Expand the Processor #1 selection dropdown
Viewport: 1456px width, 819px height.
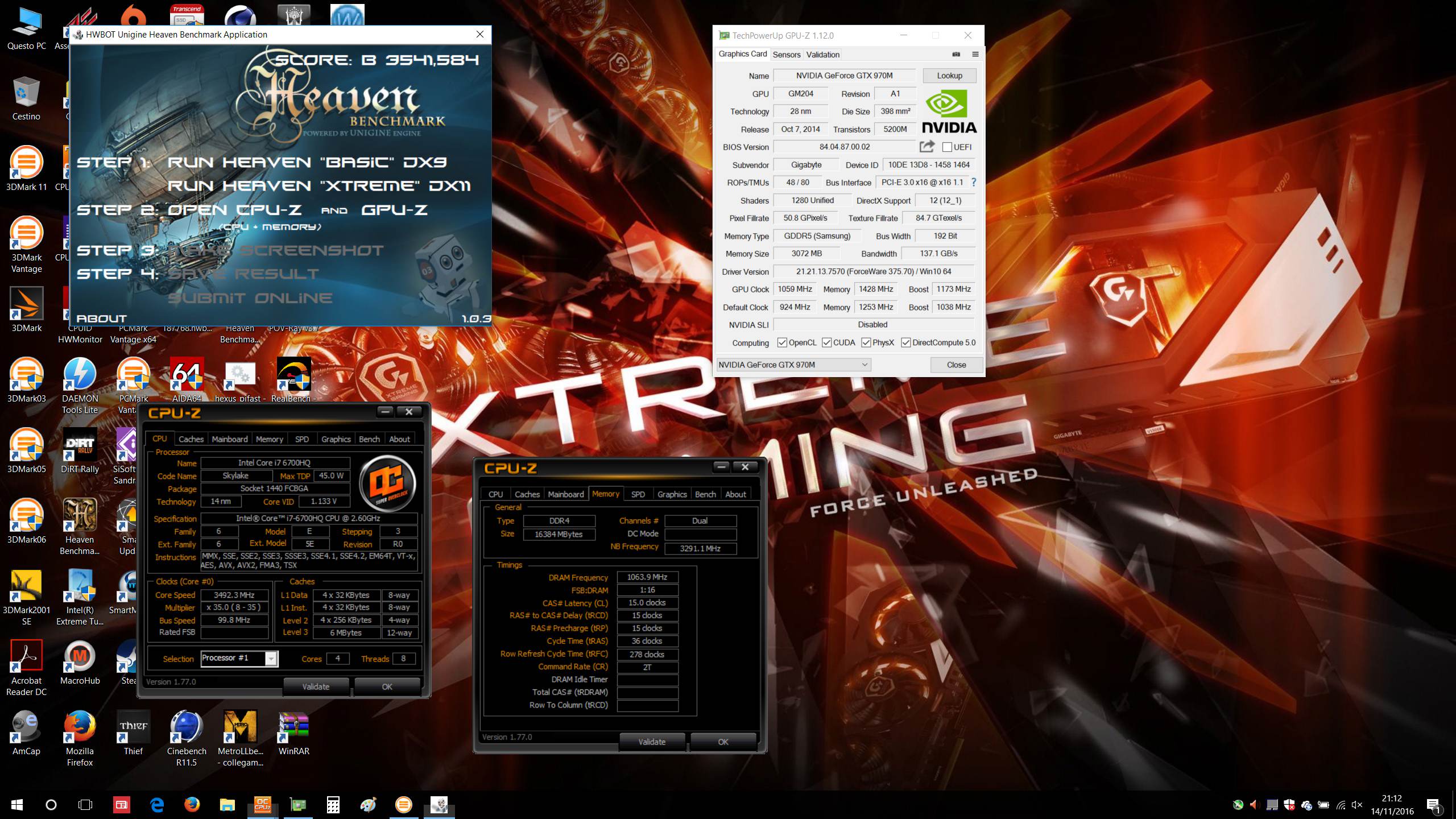tap(271, 659)
